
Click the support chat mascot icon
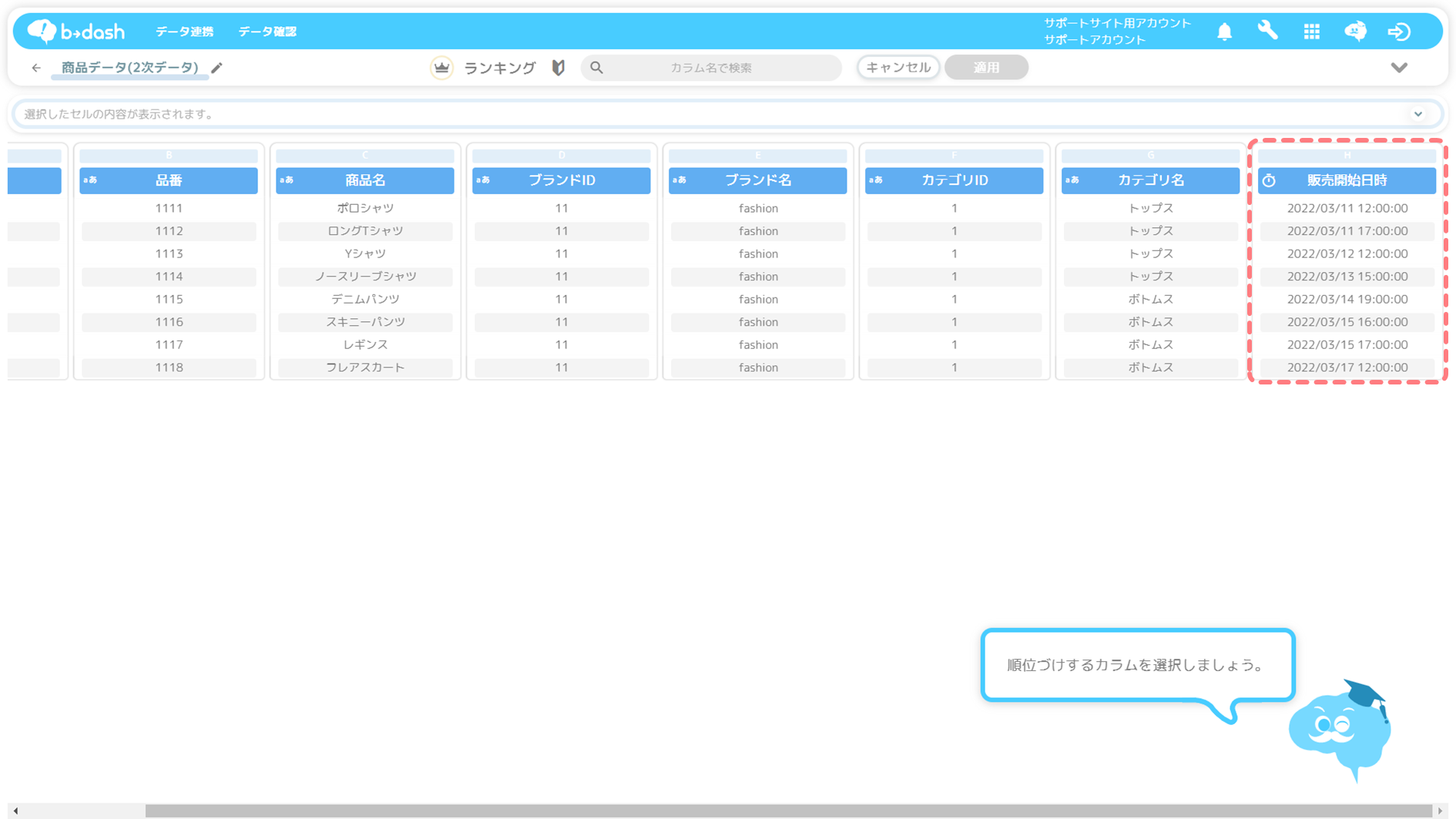click(x=1356, y=31)
